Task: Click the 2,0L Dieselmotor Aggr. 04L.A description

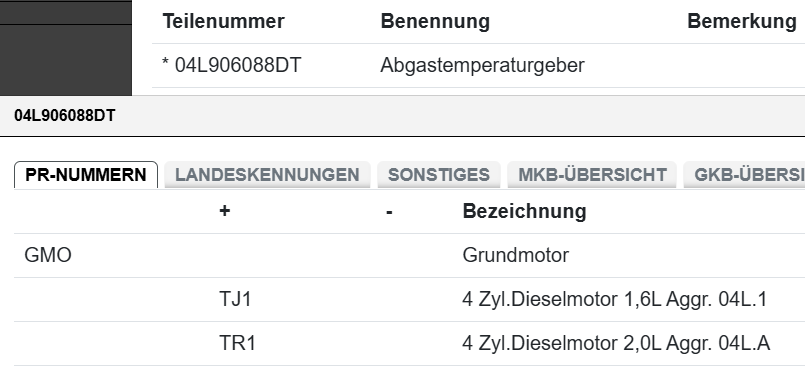Action: (616, 344)
